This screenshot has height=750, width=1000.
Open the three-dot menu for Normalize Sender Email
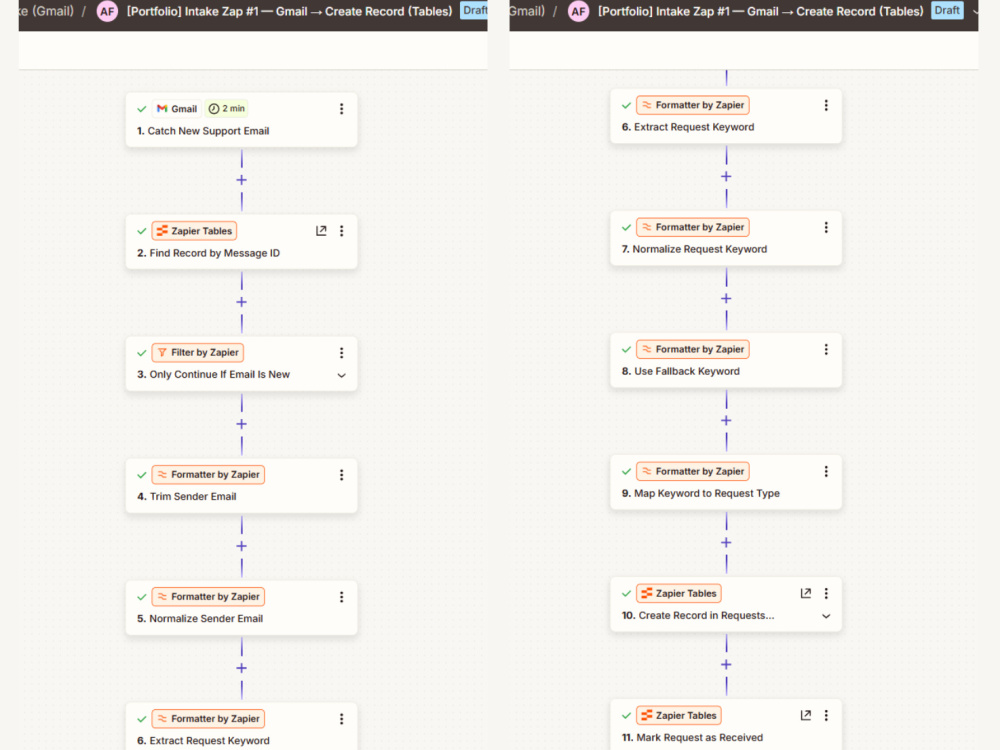341,597
